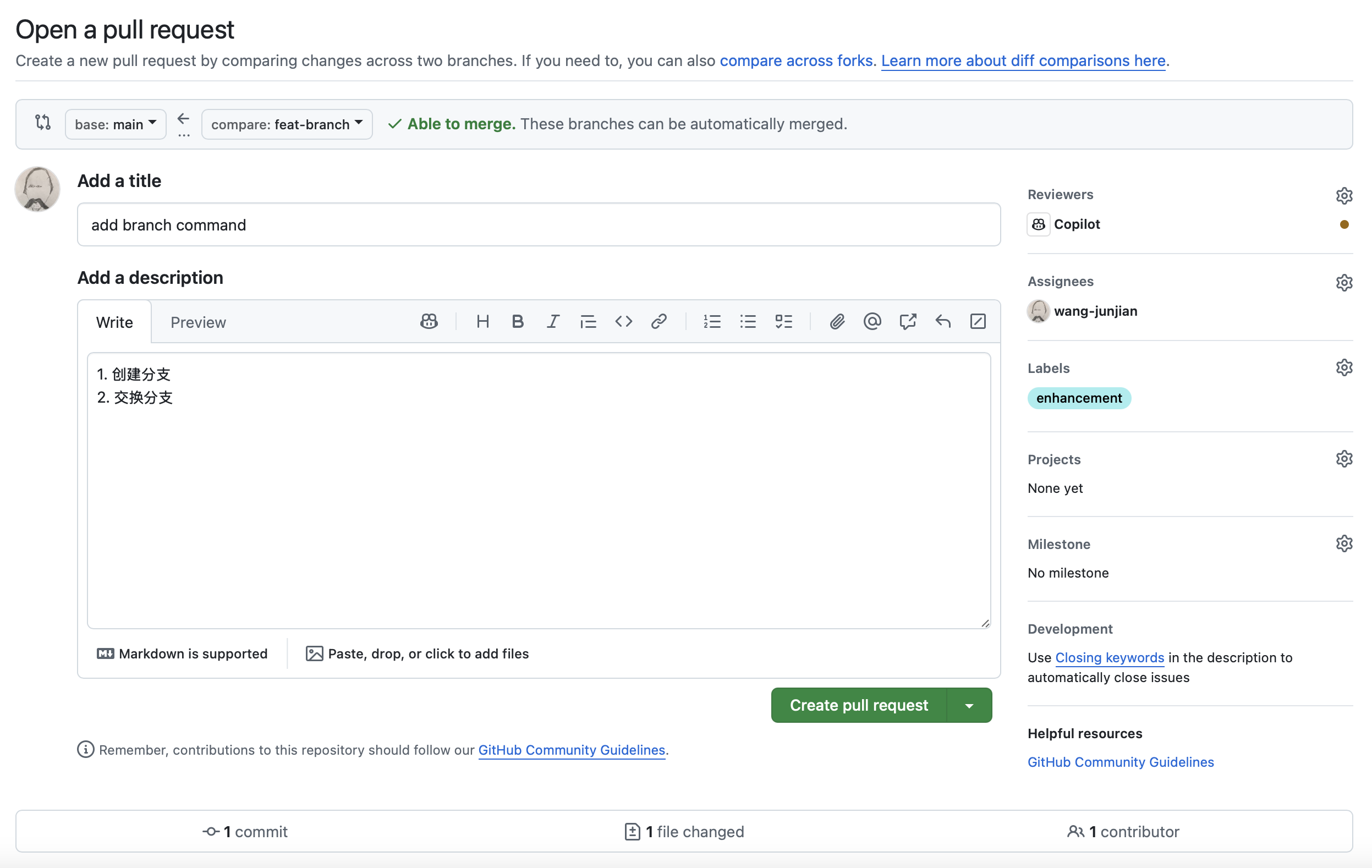Insert a heading with the H icon

(482, 322)
